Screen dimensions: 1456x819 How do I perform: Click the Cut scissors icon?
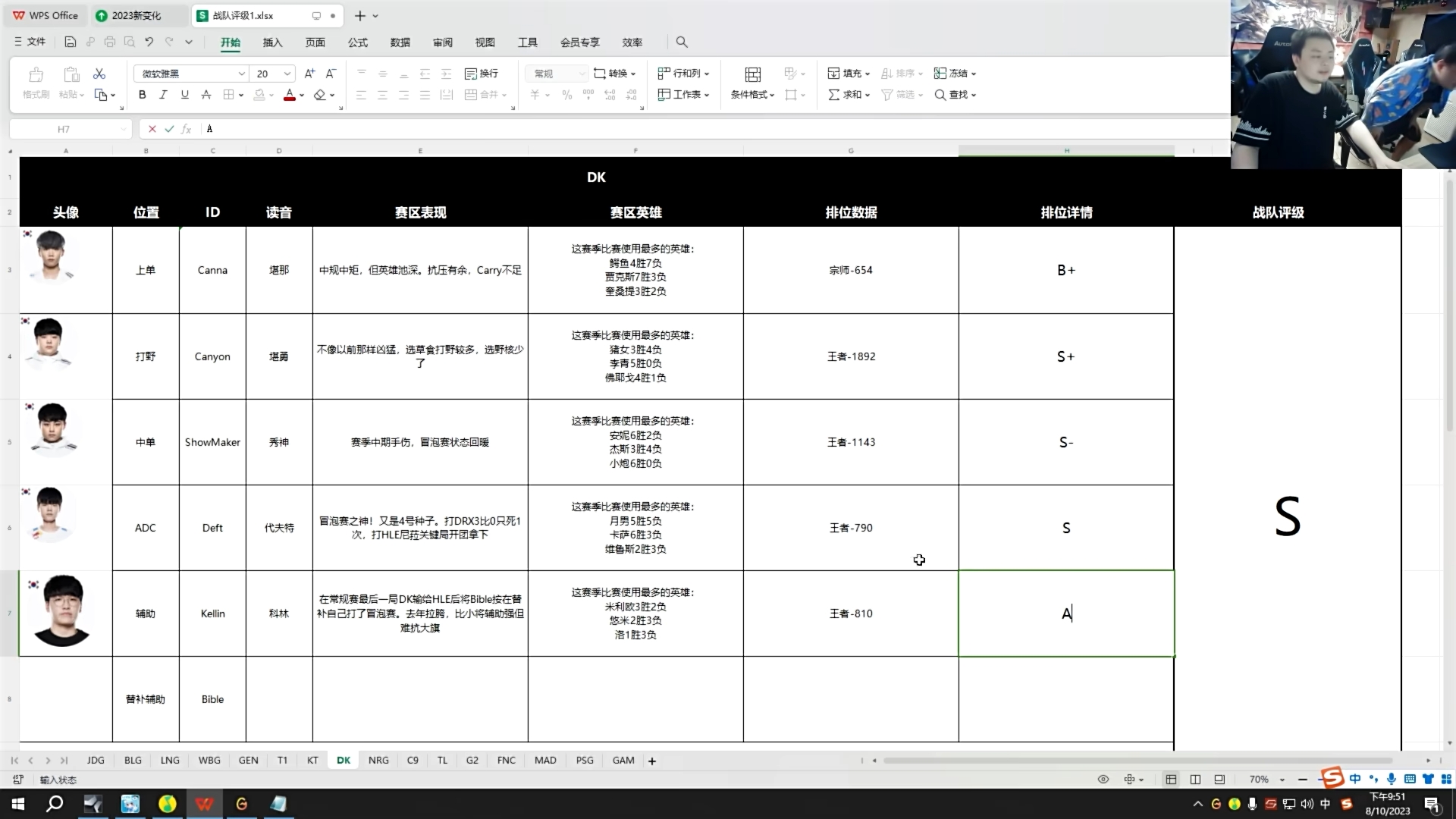click(x=99, y=74)
